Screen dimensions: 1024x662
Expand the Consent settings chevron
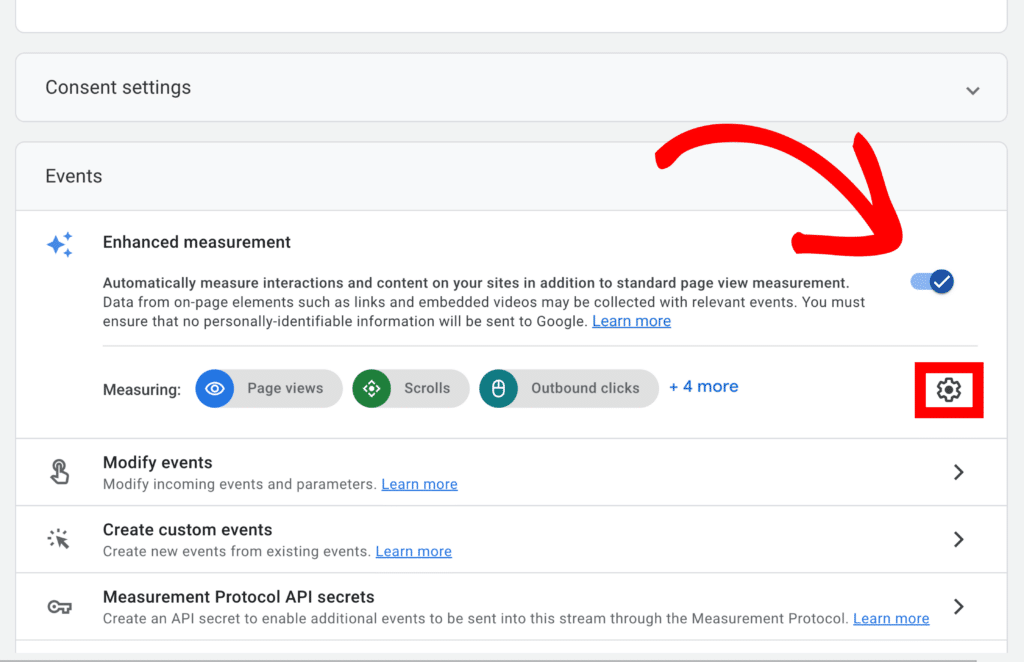(x=972, y=90)
